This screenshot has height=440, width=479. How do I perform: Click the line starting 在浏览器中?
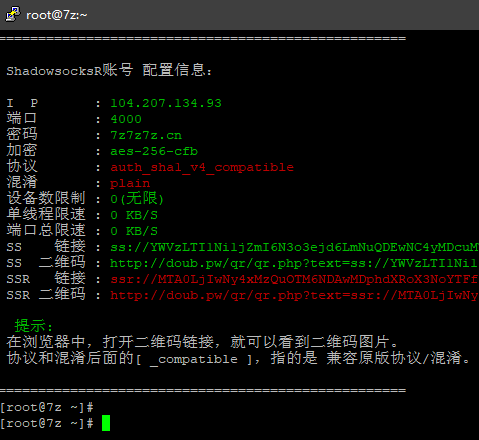click(x=202, y=342)
